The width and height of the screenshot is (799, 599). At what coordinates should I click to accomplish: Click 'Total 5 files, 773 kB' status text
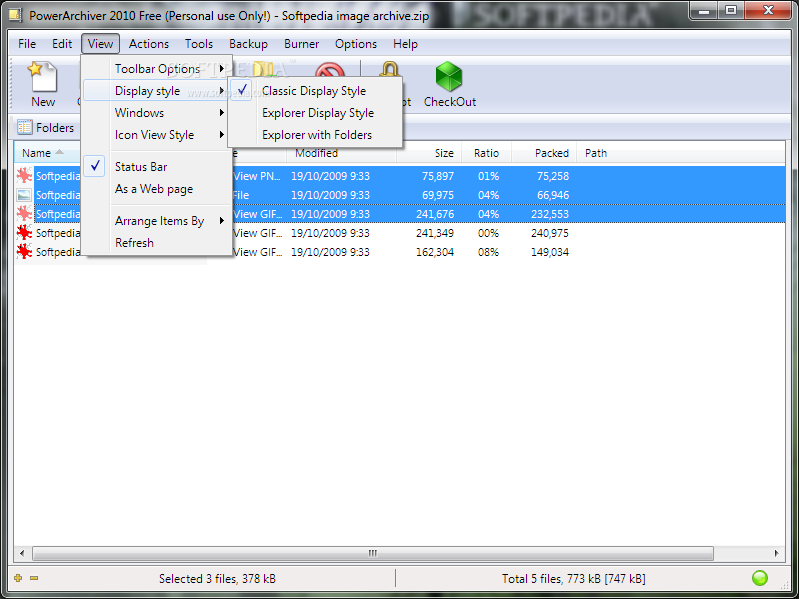573,579
